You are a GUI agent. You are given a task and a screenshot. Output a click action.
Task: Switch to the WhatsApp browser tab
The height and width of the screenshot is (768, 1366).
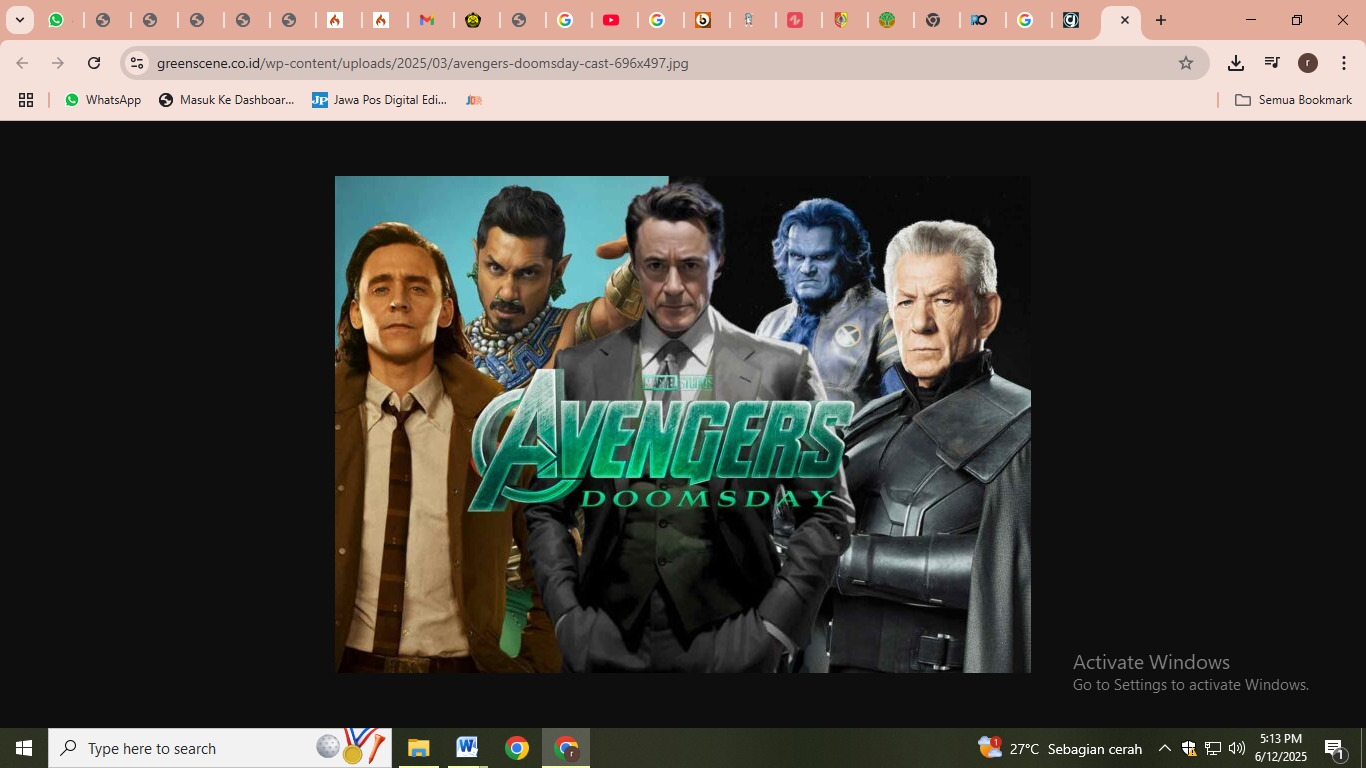[57, 20]
